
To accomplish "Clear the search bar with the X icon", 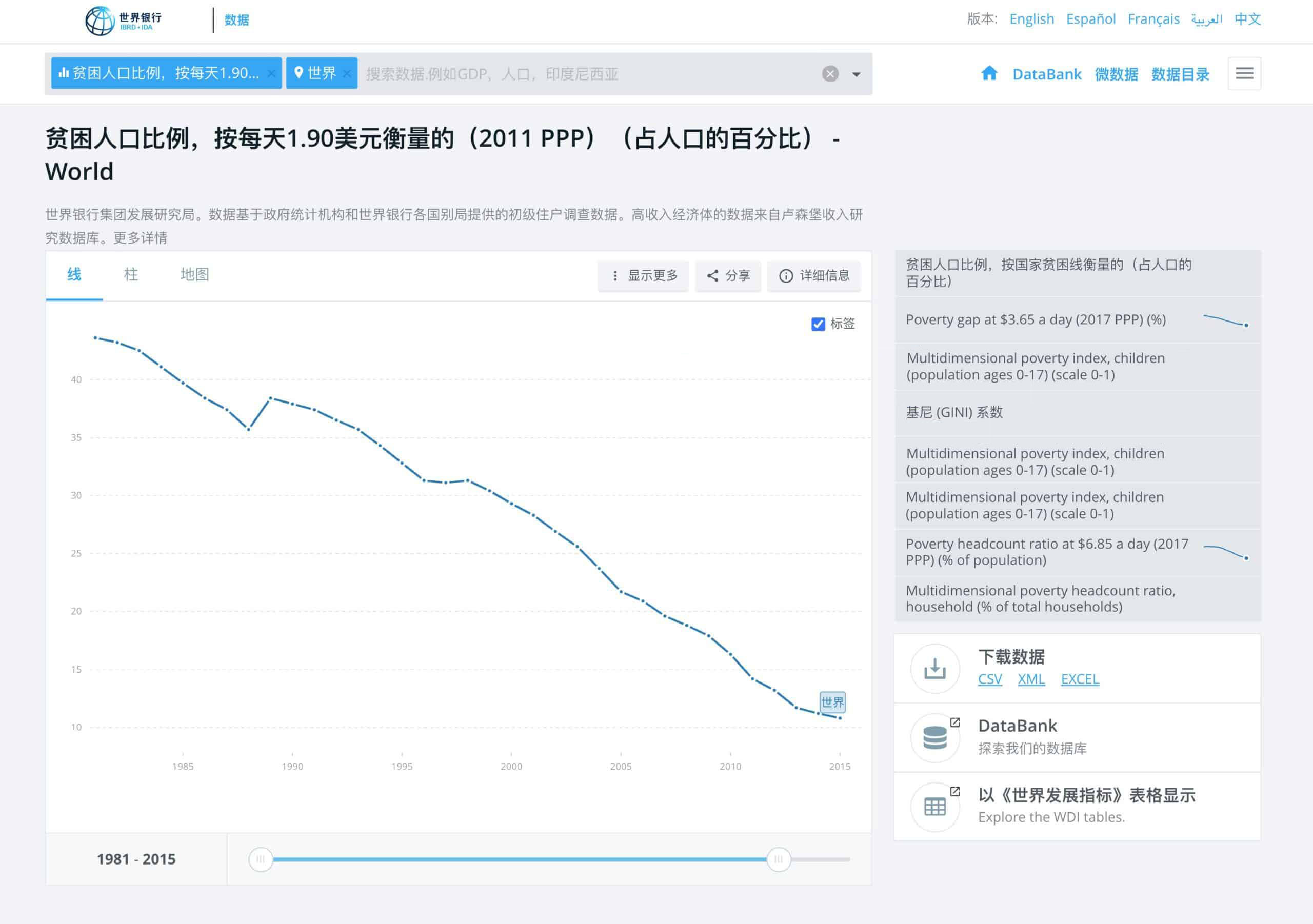I will click(x=830, y=74).
